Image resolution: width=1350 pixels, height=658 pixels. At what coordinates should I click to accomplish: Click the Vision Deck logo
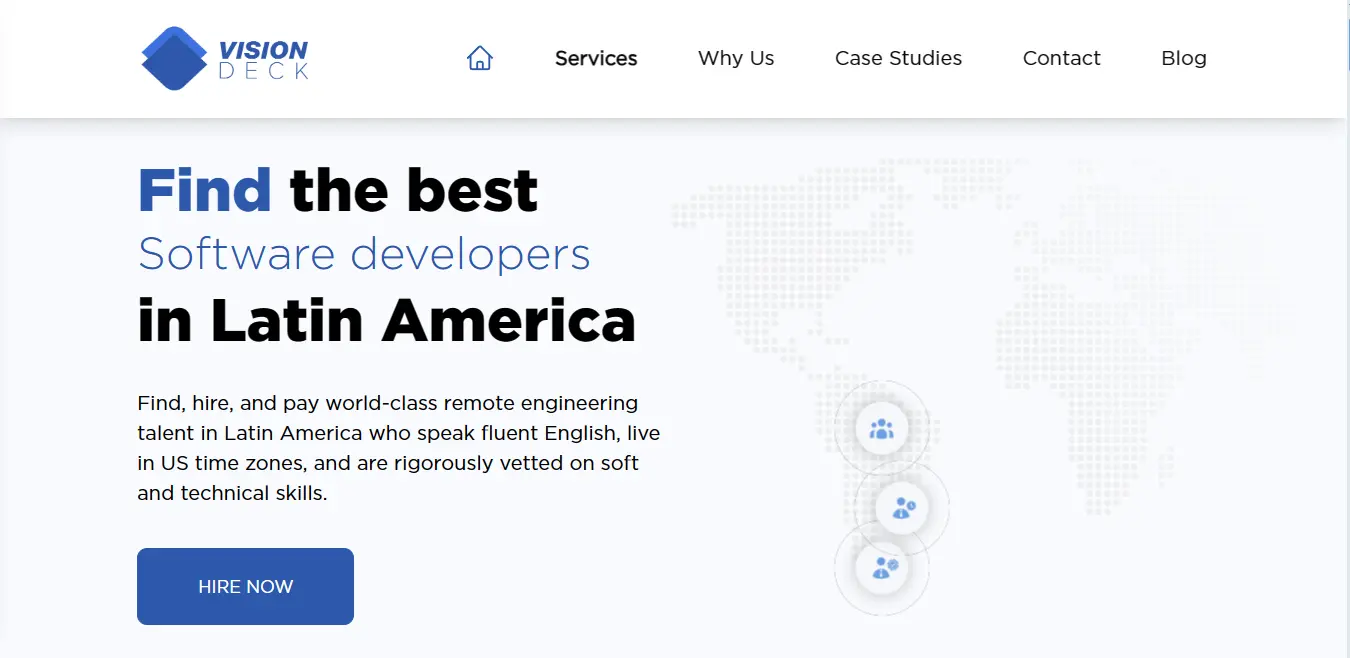tap(225, 58)
